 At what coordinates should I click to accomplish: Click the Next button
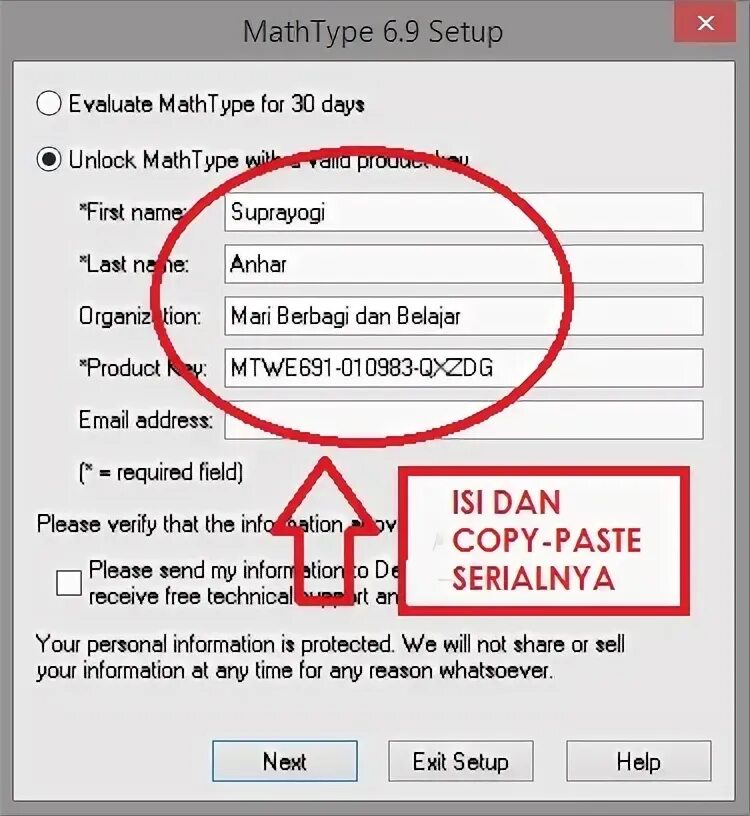pos(285,761)
